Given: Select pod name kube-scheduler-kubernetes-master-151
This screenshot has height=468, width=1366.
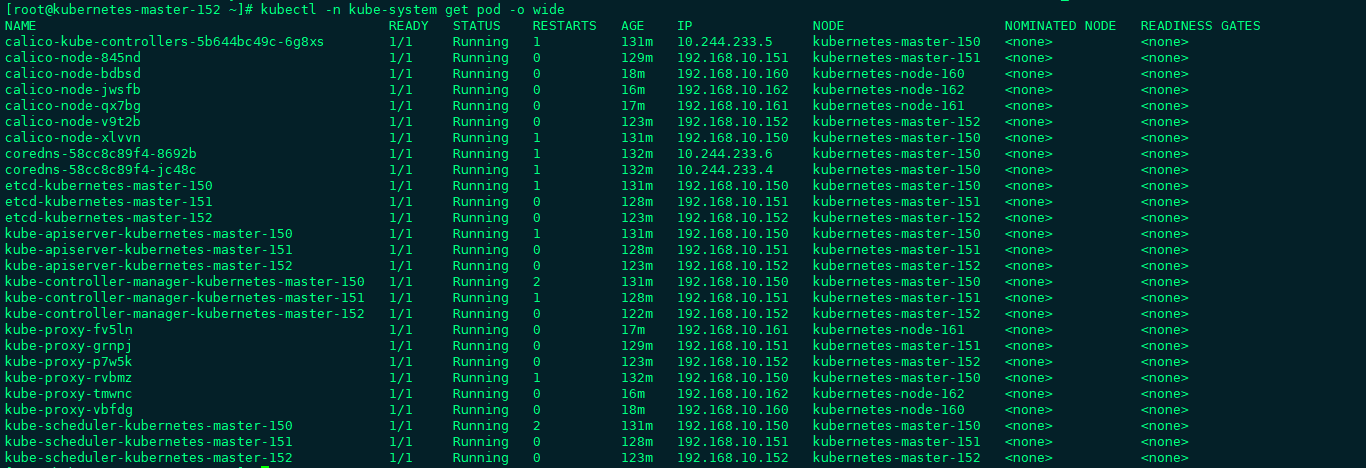Looking at the screenshot, I should 149,442.
